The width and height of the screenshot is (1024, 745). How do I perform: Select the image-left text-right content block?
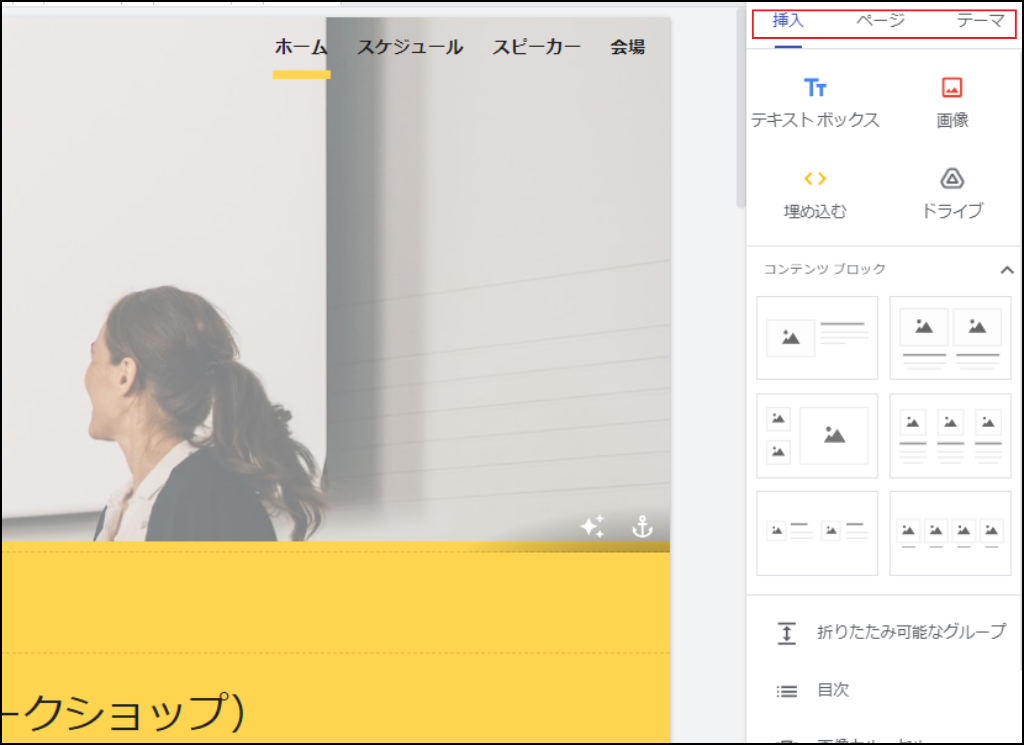[x=817, y=338]
